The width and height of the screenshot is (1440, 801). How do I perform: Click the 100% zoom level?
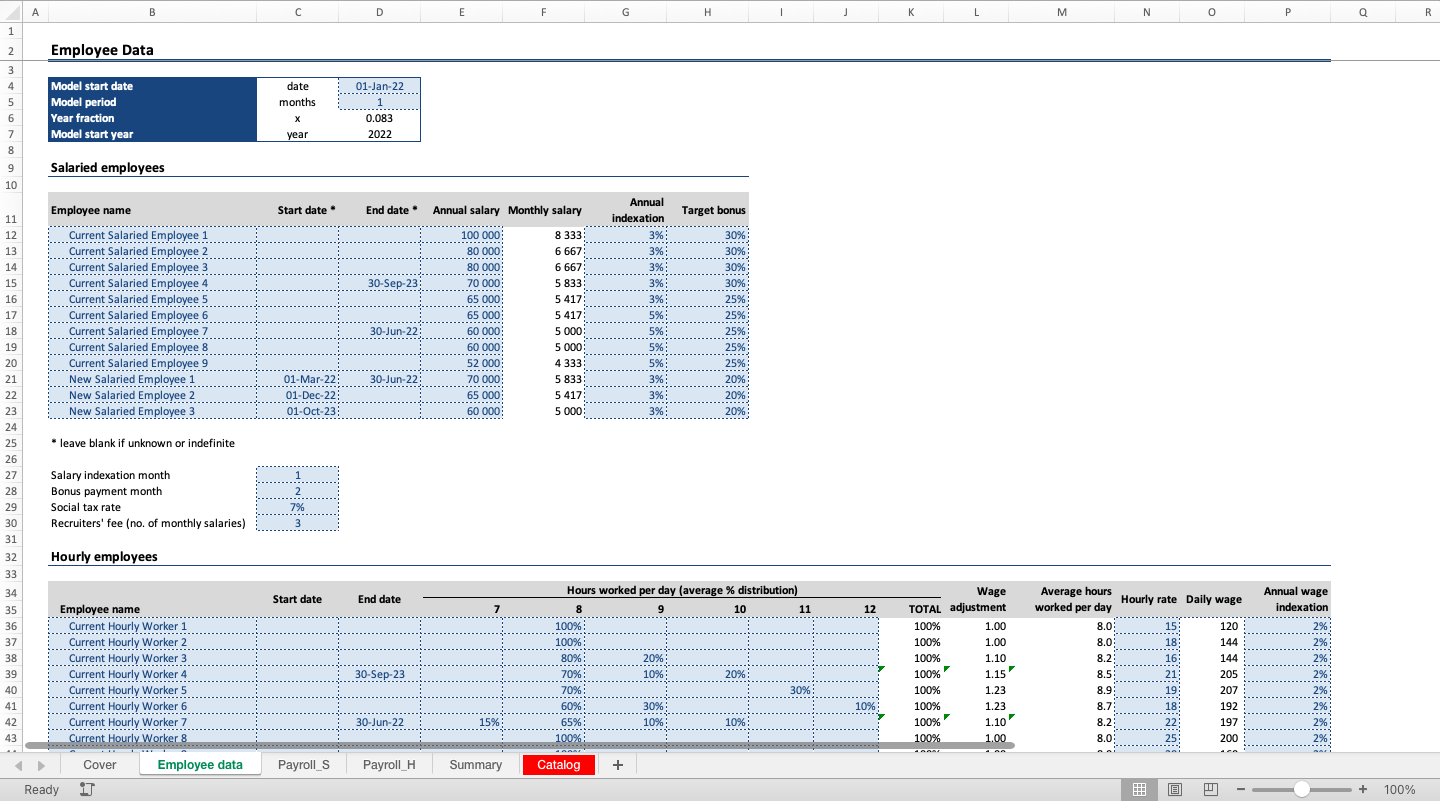1399,789
